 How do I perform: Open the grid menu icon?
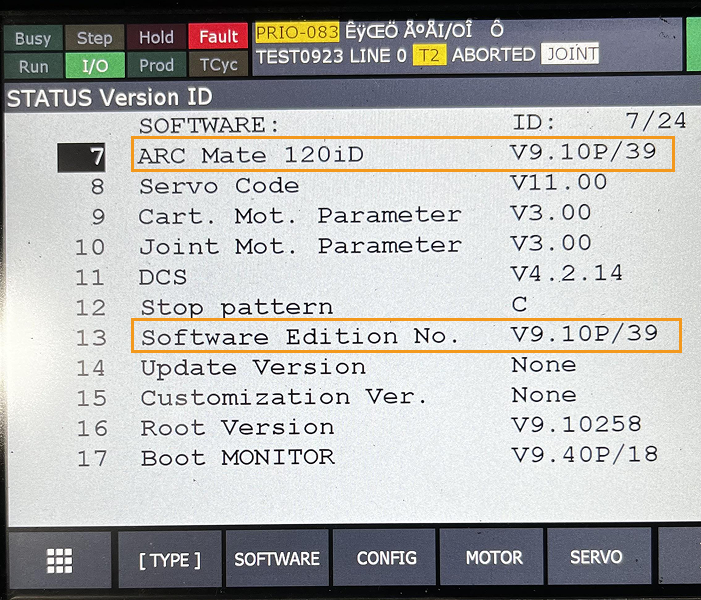coord(59,560)
